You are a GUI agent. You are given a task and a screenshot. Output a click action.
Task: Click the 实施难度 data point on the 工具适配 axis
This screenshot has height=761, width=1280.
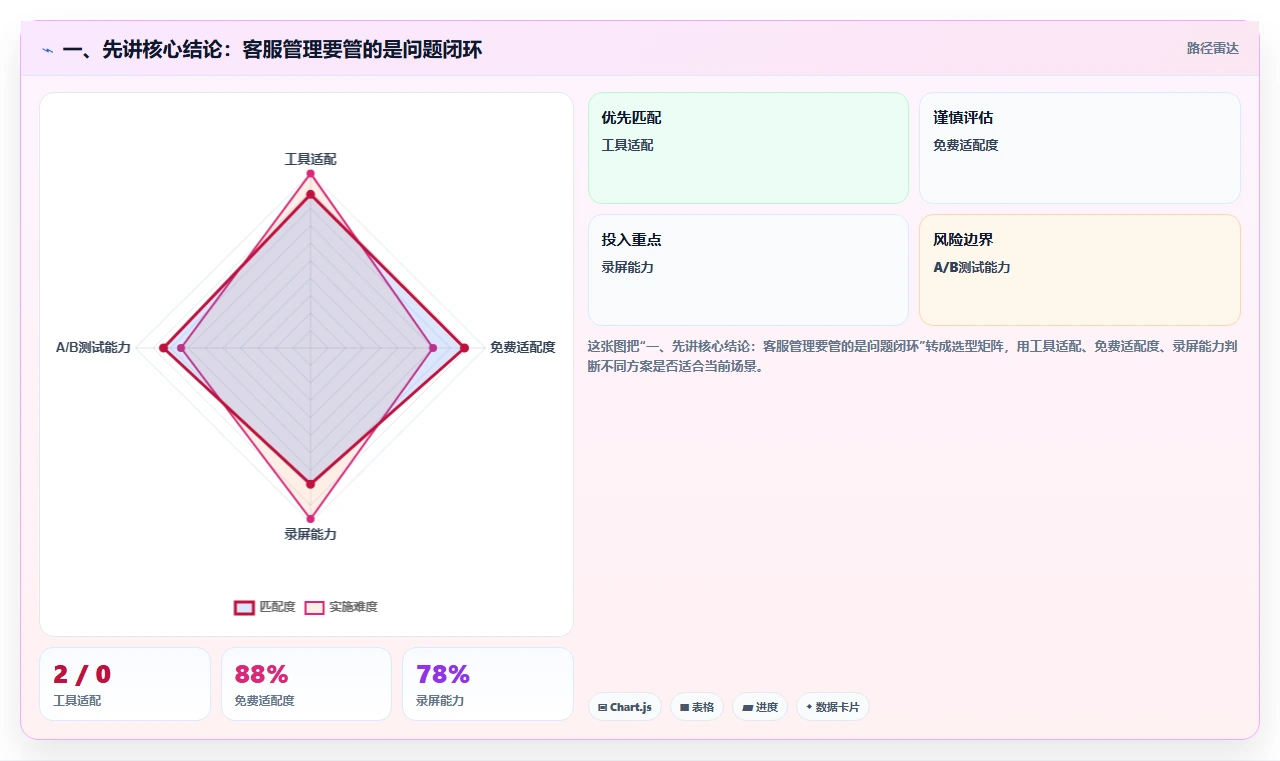[x=310, y=174]
